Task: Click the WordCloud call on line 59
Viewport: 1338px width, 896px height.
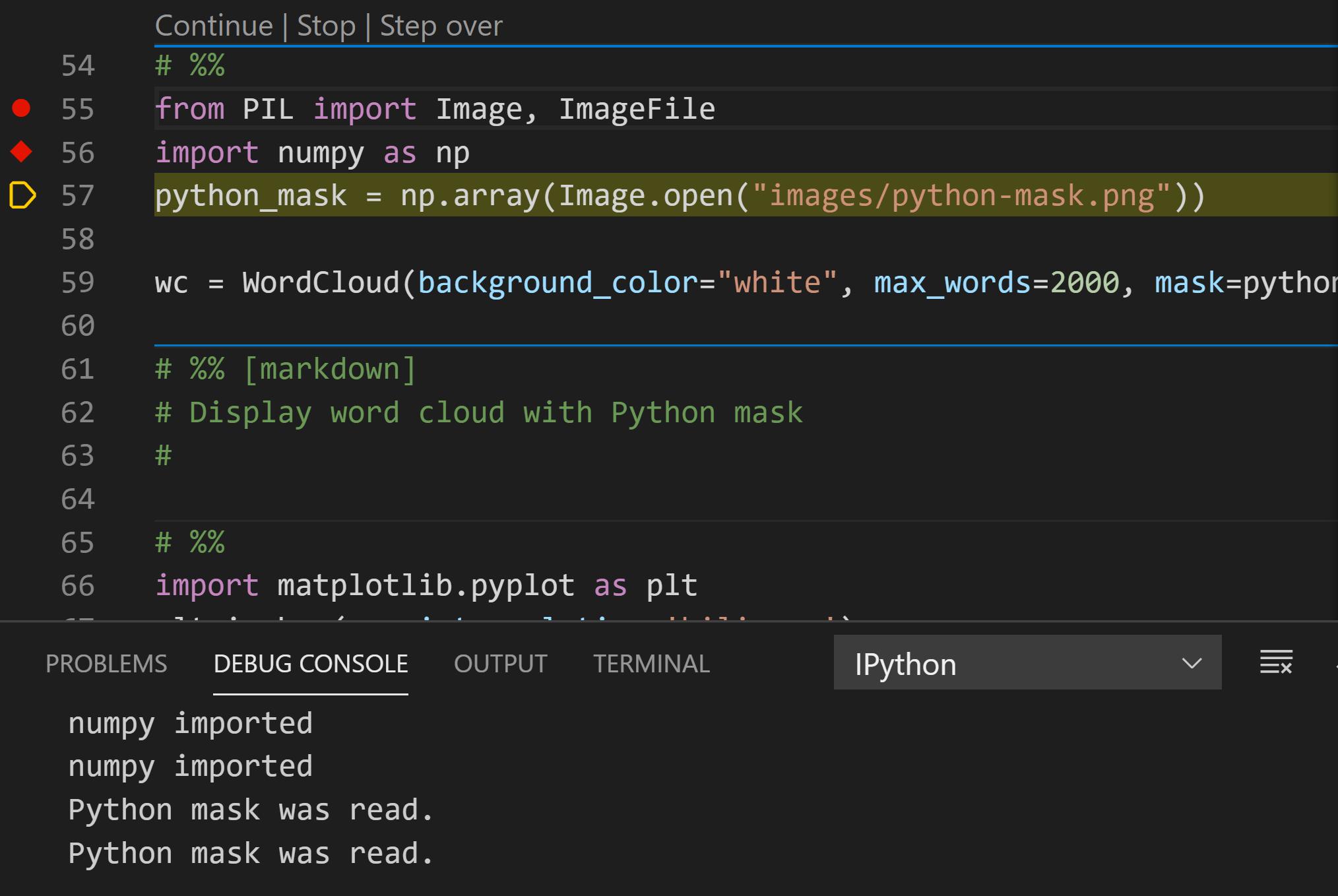Action: 321,282
